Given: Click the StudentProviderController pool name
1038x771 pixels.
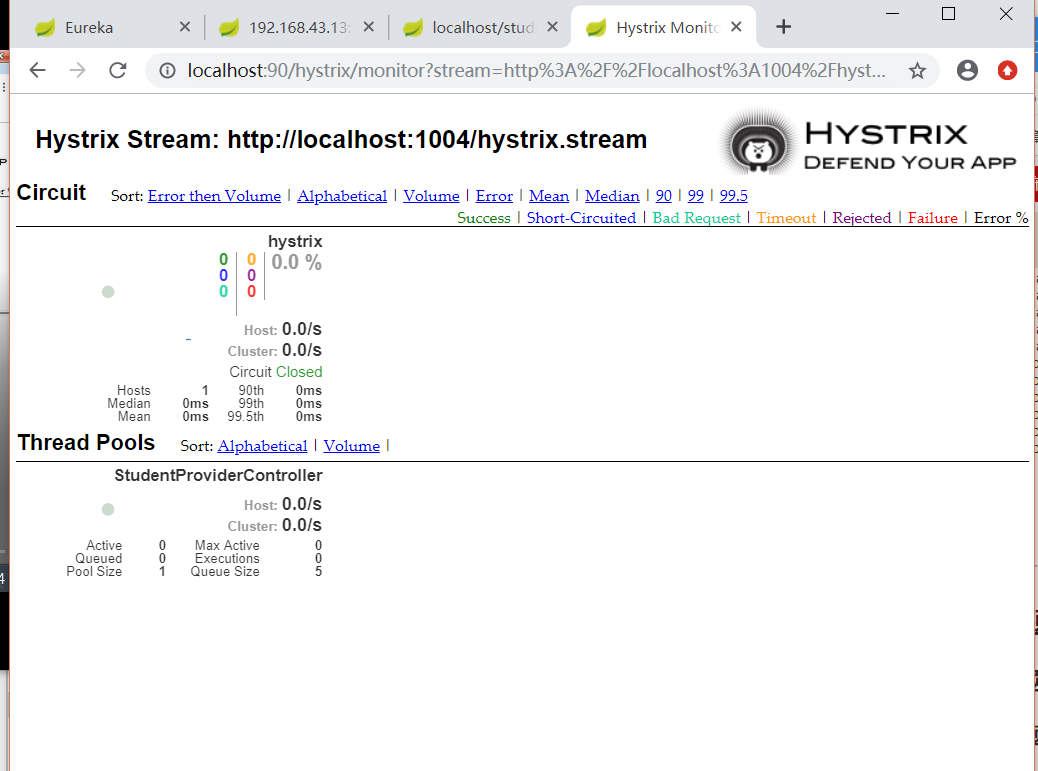Looking at the screenshot, I should click(x=218, y=475).
